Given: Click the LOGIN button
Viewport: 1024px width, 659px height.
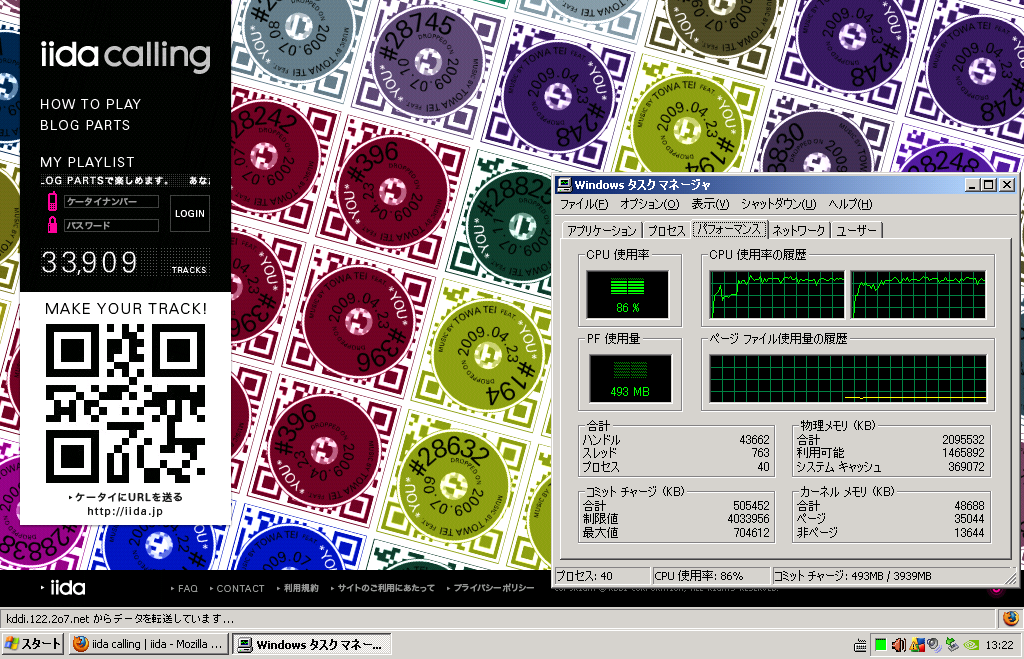Looking at the screenshot, I should pyautogui.click(x=189, y=214).
